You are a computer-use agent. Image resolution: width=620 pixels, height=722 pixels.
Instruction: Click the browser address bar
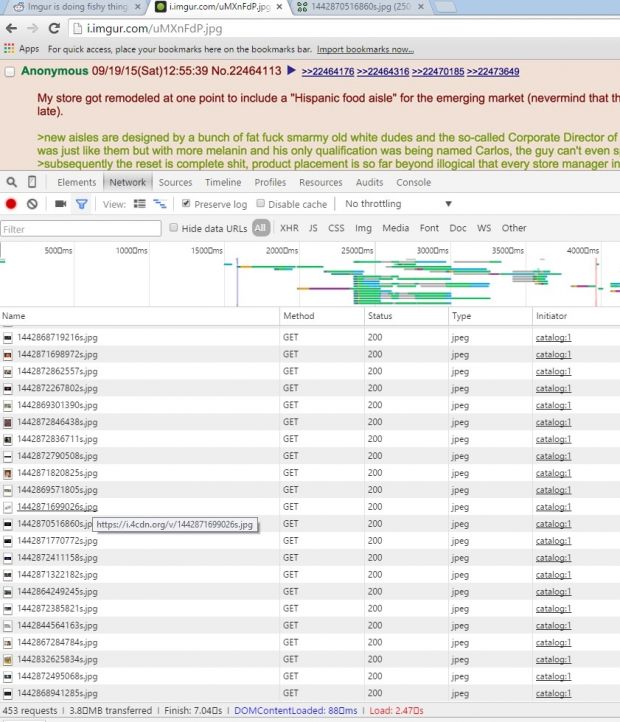pos(345,29)
